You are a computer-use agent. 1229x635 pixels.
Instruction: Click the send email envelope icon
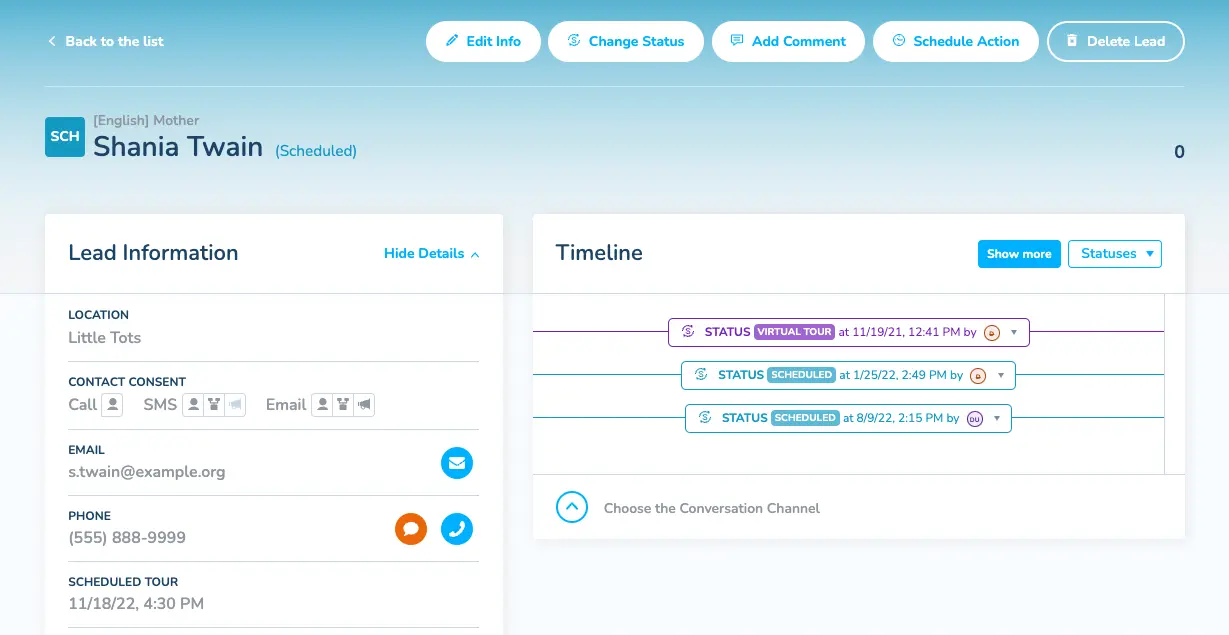(x=457, y=463)
